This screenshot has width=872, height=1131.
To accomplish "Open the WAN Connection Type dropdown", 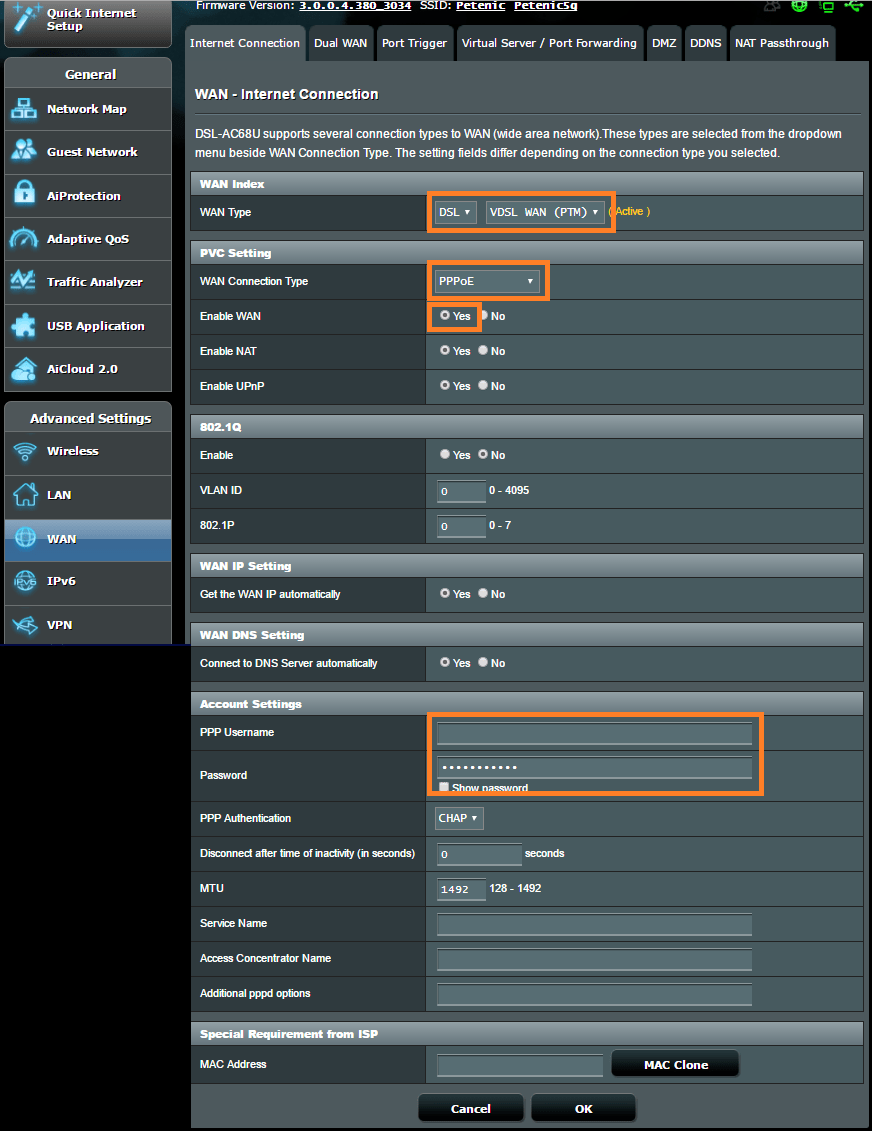I will (488, 281).
